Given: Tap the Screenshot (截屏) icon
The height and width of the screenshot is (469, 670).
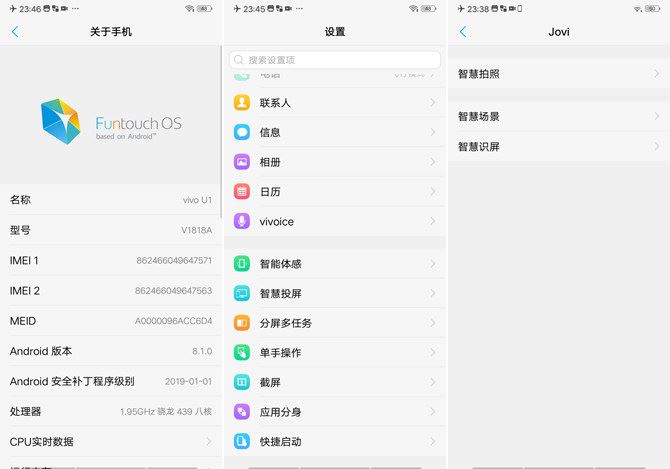Looking at the screenshot, I should coord(242,382).
